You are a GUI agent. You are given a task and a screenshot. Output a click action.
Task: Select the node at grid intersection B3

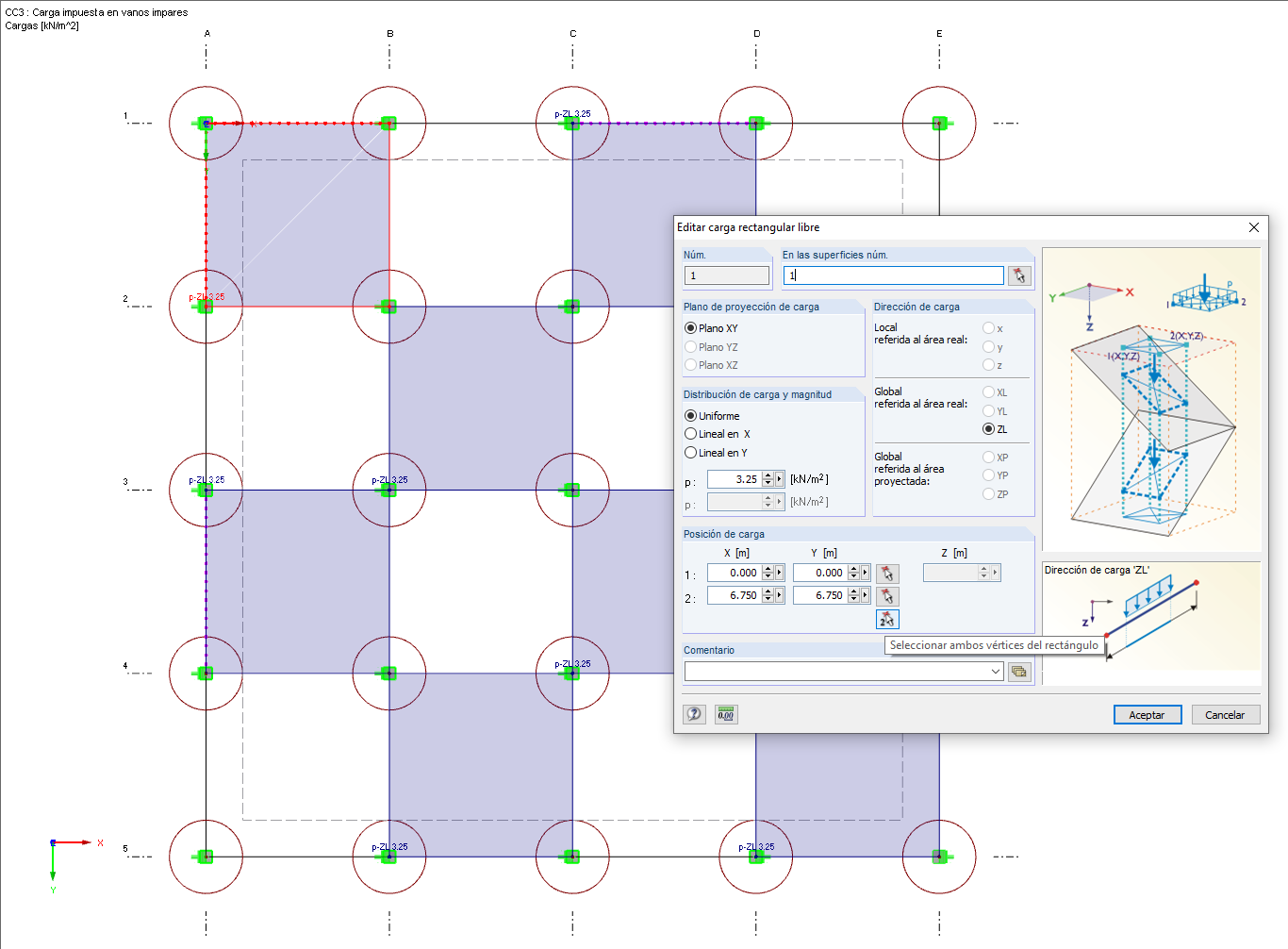click(x=388, y=490)
